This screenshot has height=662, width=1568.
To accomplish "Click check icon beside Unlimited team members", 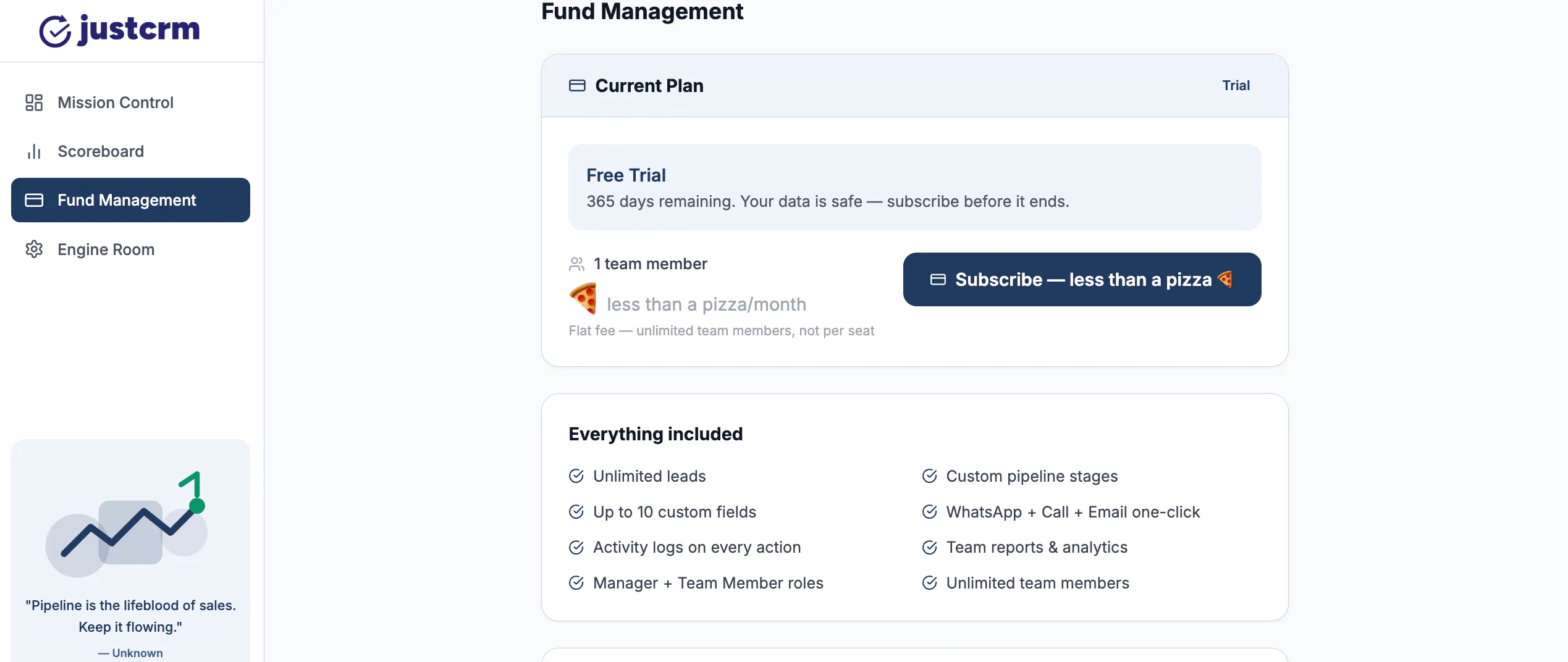I will pos(930,583).
